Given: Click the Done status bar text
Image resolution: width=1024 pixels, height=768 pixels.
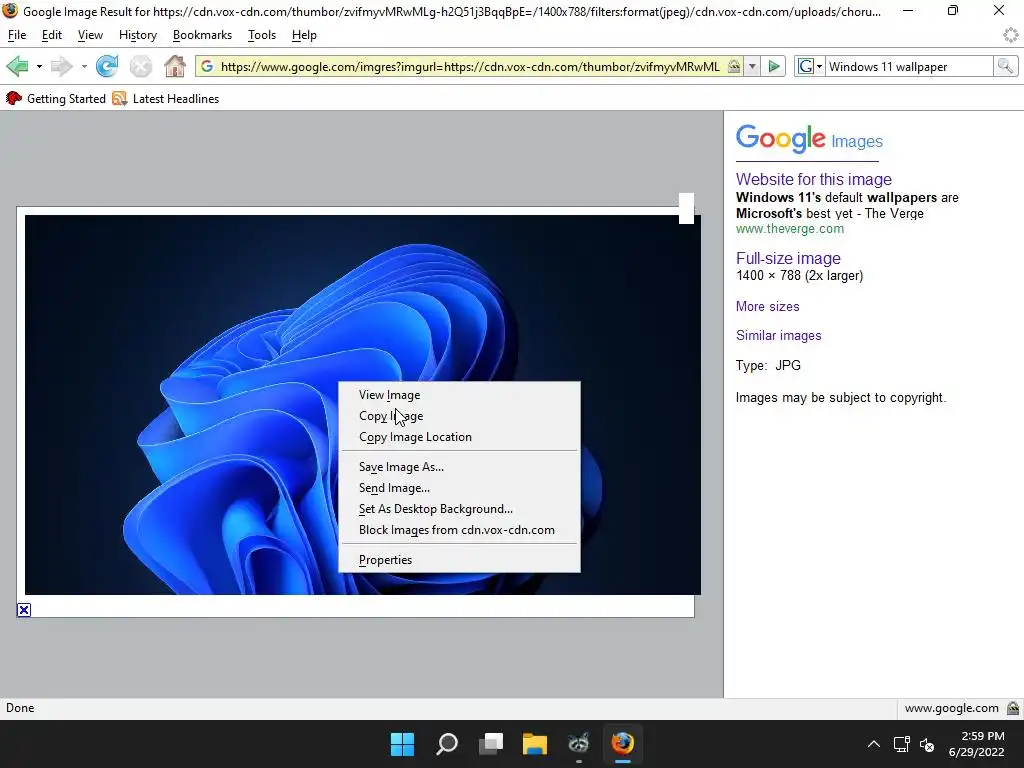Looking at the screenshot, I should (x=20, y=708).
